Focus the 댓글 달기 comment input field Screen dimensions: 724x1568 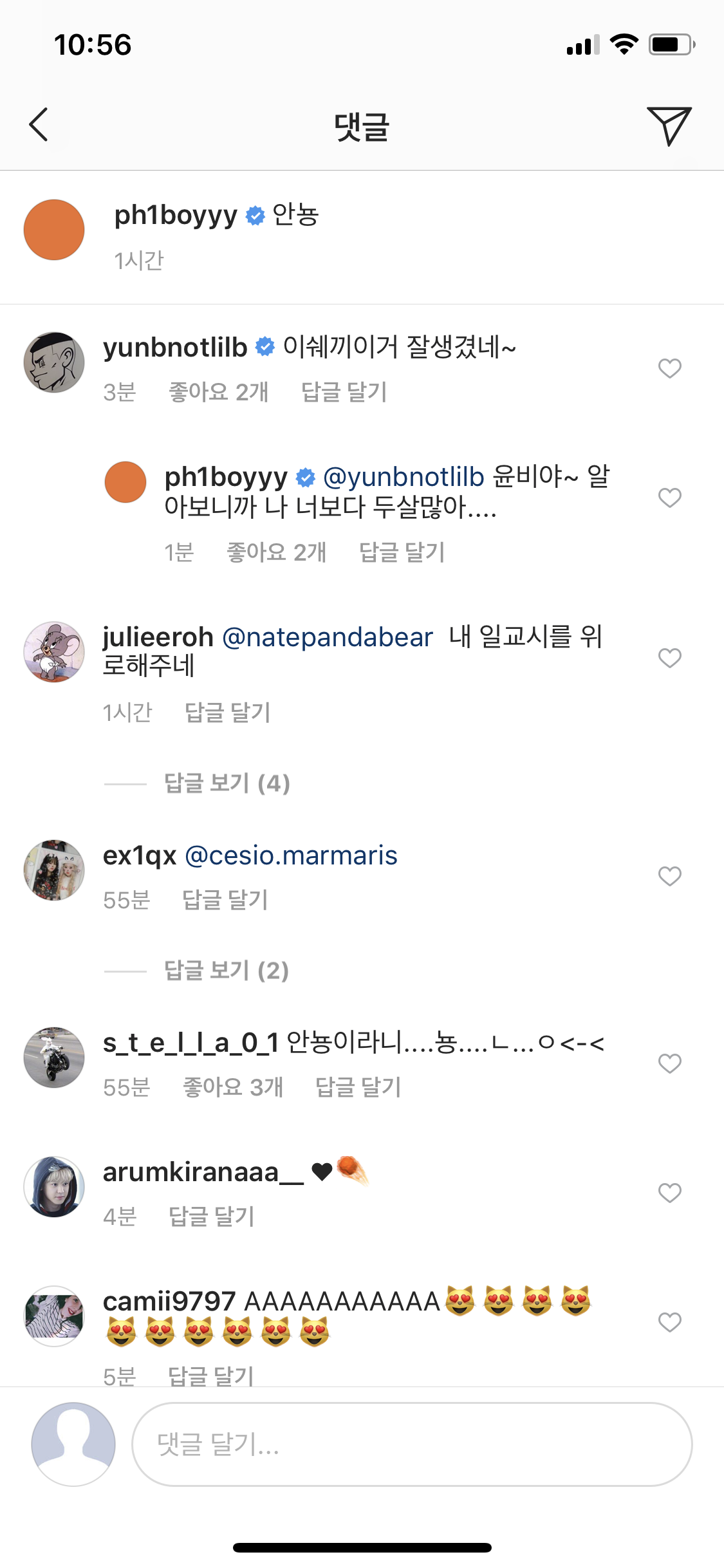[x=412, y=1444]
